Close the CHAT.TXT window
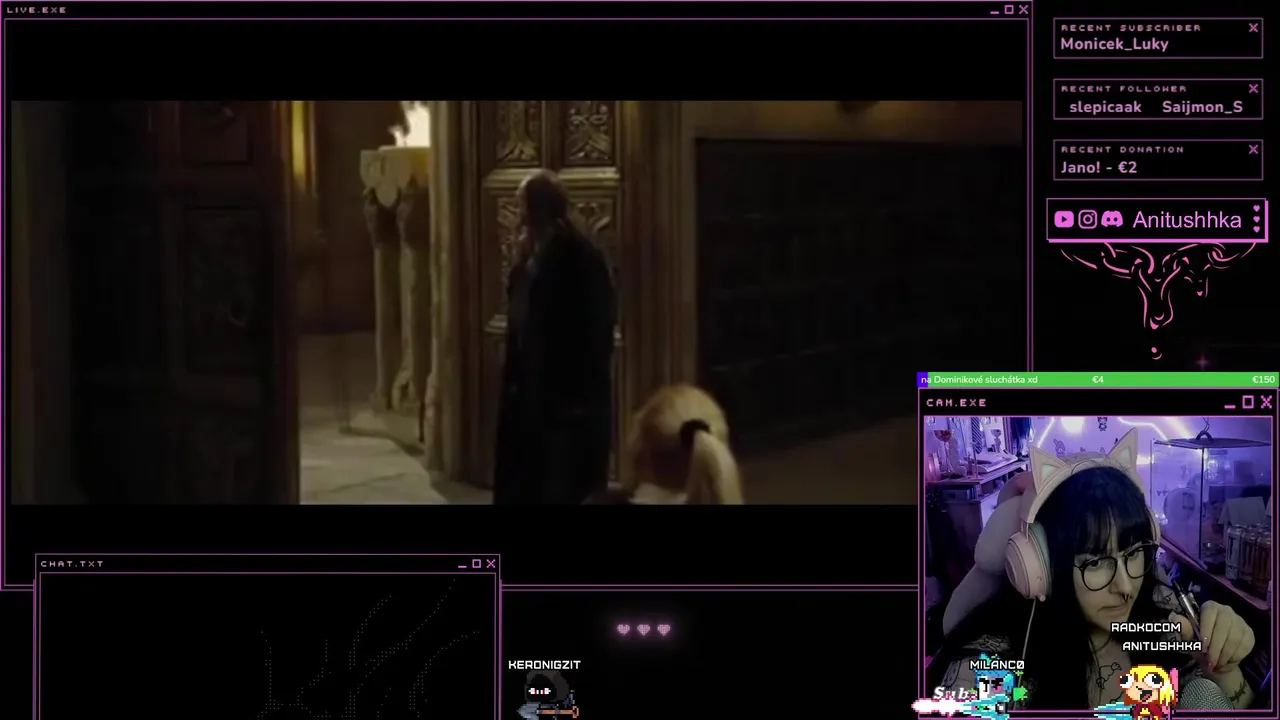This screenshot has height=720, width=1280. pyautogui.click(x=491, y=564)
